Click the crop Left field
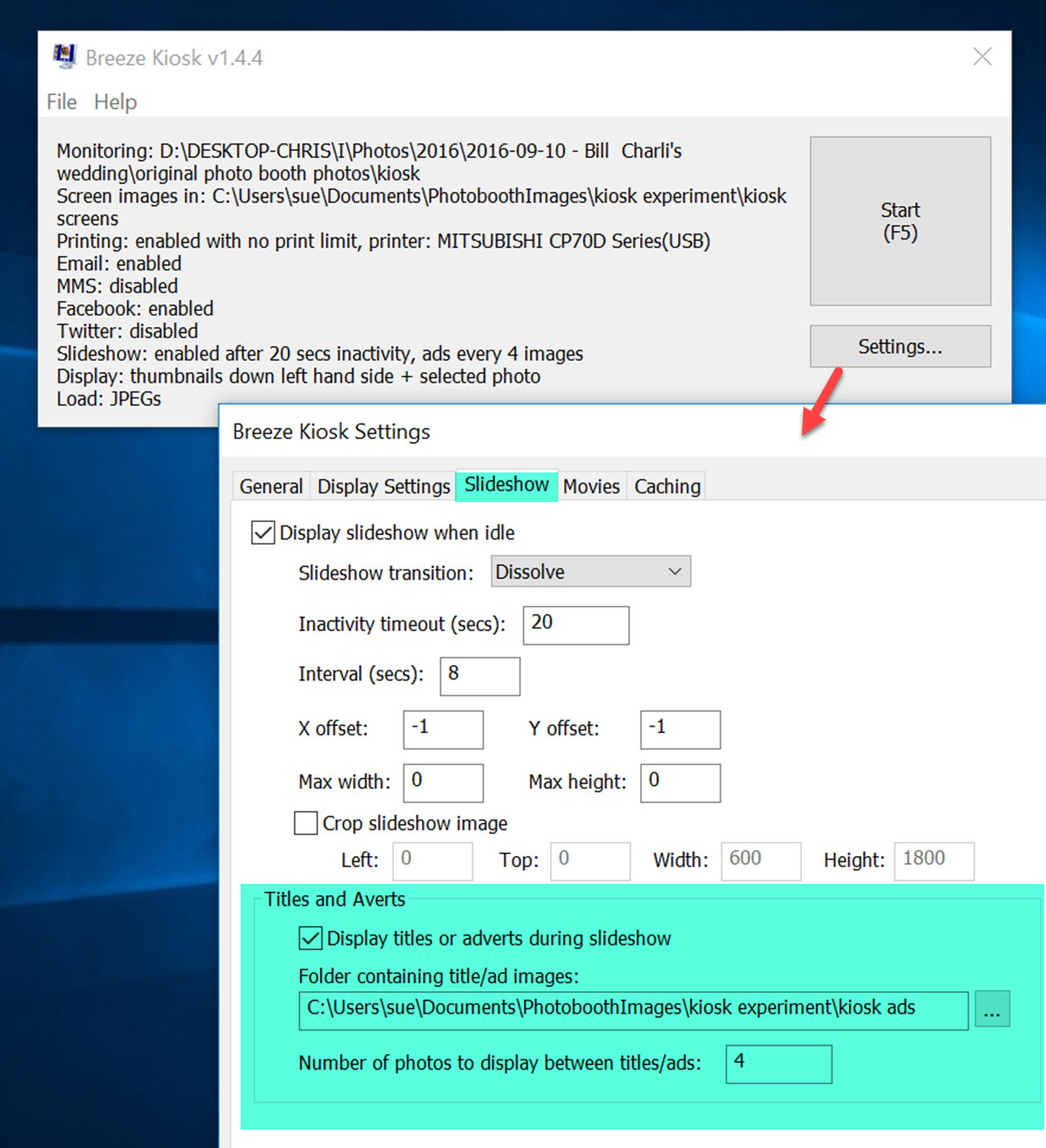This screenshot has height=1148, width=1046. (x=433, y=861)
